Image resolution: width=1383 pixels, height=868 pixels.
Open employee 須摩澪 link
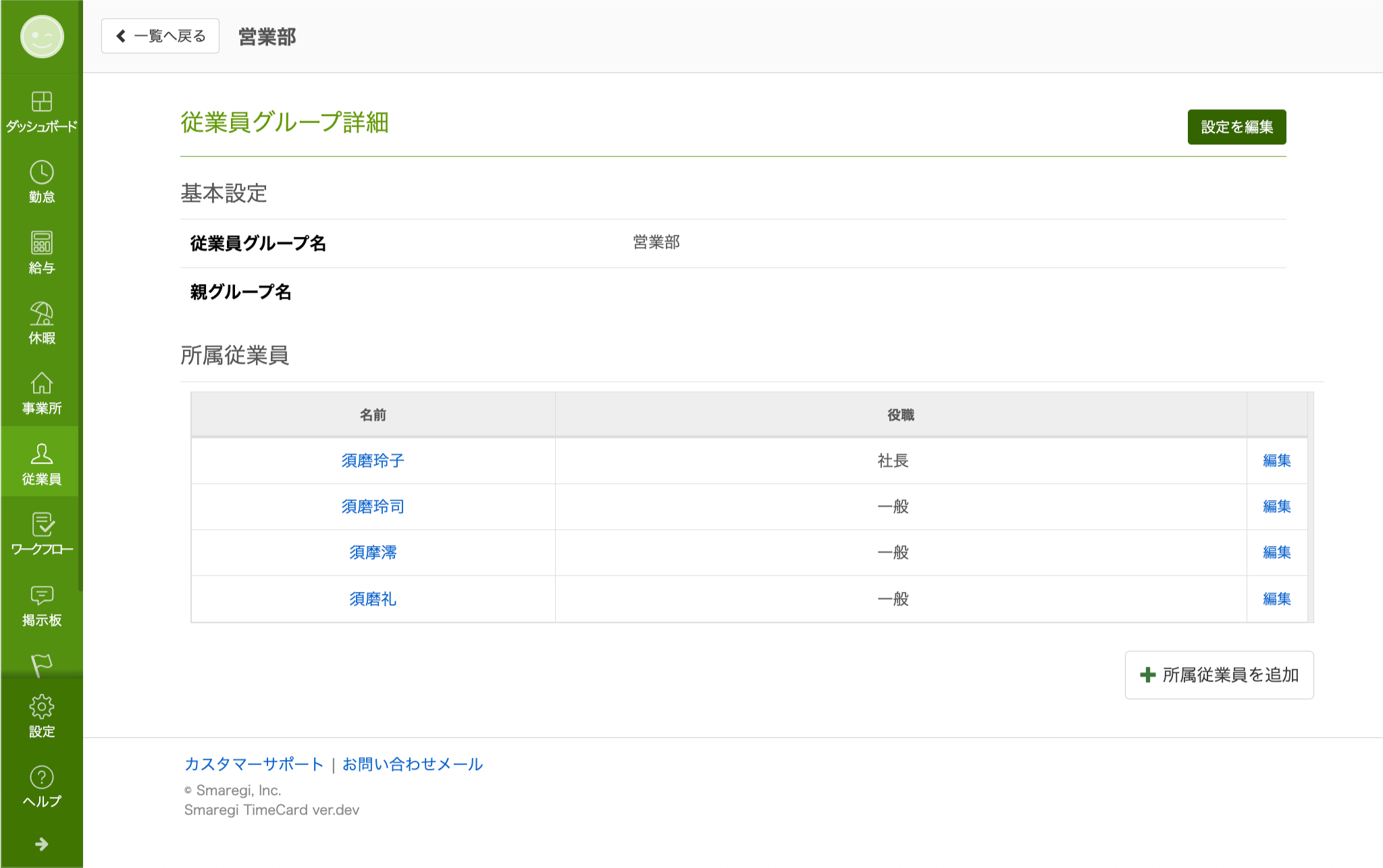click(x=373, y=552)
